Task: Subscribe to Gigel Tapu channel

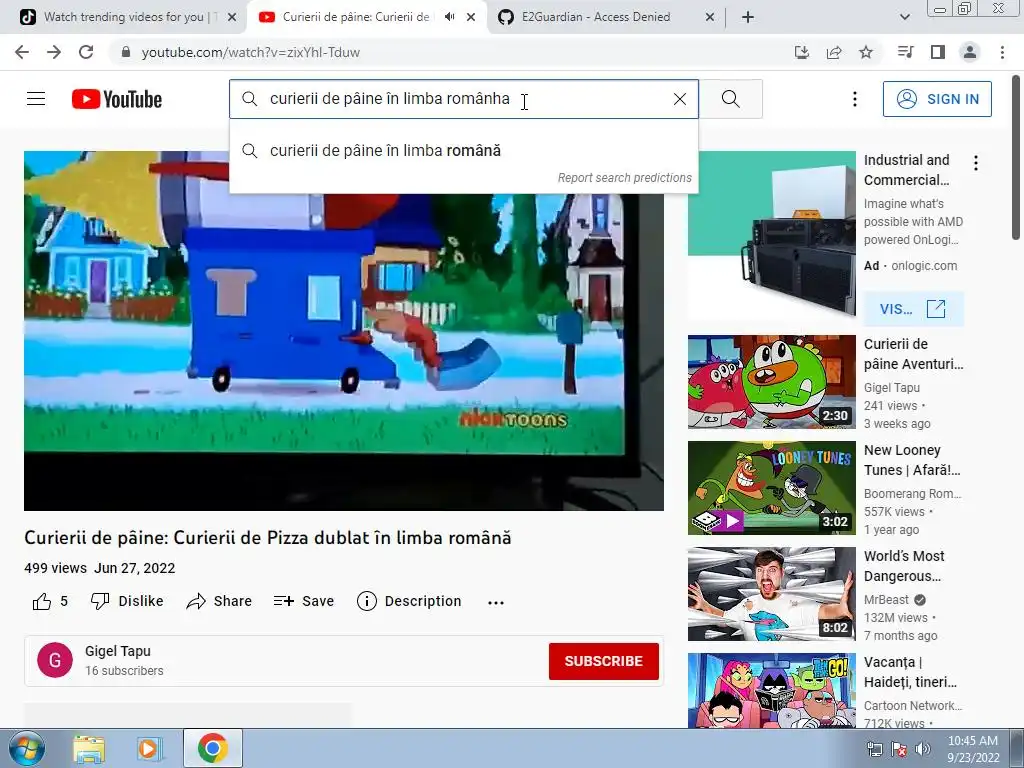Action: coord(603,661)
